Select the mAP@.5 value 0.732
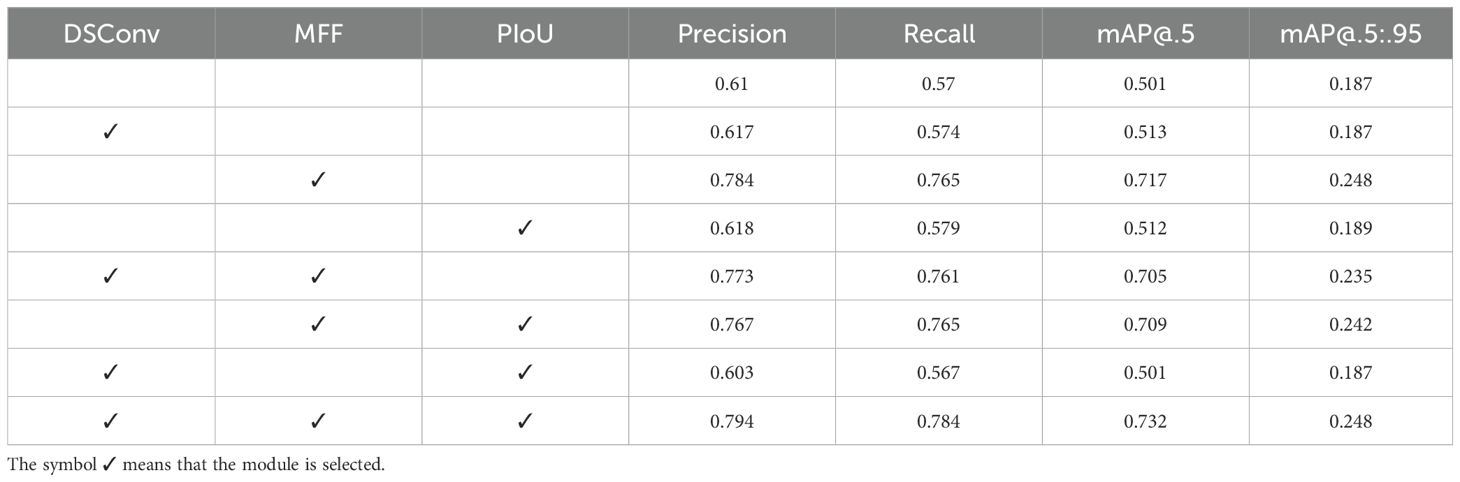The width and height of the screenshot is (1460, 482). point(1146,421)
